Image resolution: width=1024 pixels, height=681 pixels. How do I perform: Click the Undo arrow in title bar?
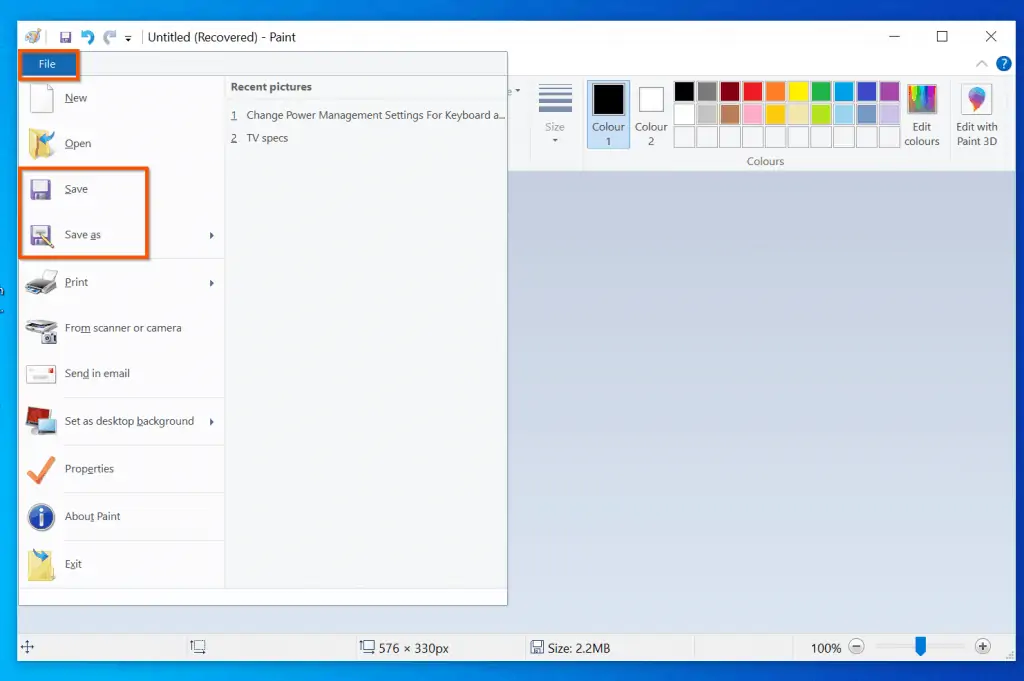click(x=87, y=37)
